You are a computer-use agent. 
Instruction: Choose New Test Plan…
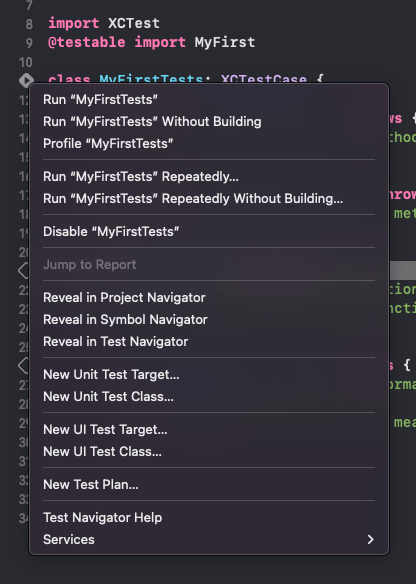tap(209, 485)
